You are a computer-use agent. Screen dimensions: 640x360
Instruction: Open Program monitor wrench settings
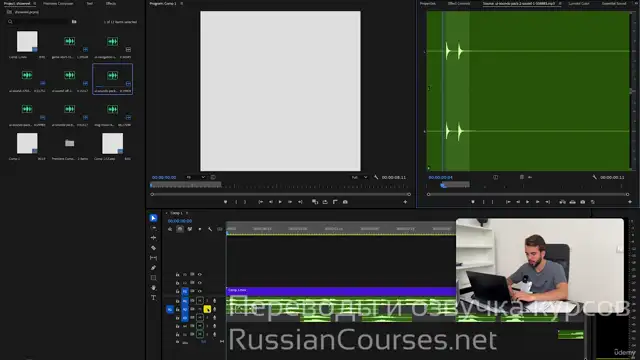click(376, 177)
